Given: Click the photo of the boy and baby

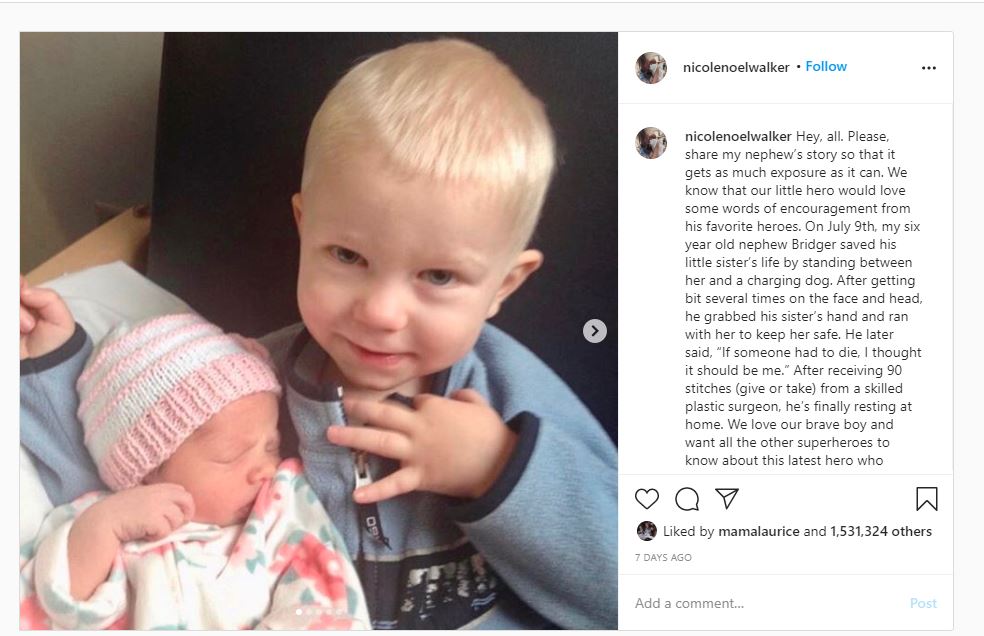Looking at the screenshot, I should (319, 331).
